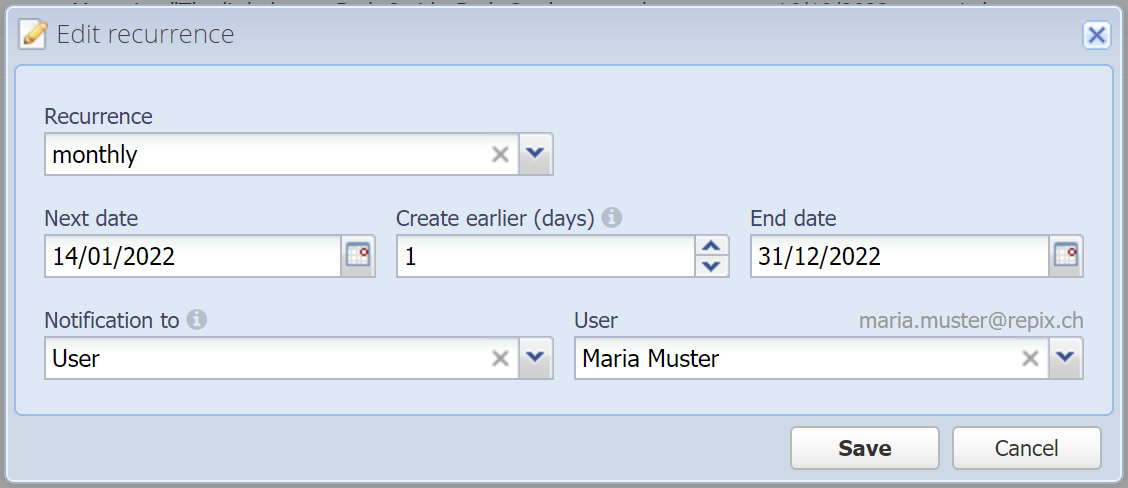
Task: Open the End date calendar picker
Action: coord(1065,256)
